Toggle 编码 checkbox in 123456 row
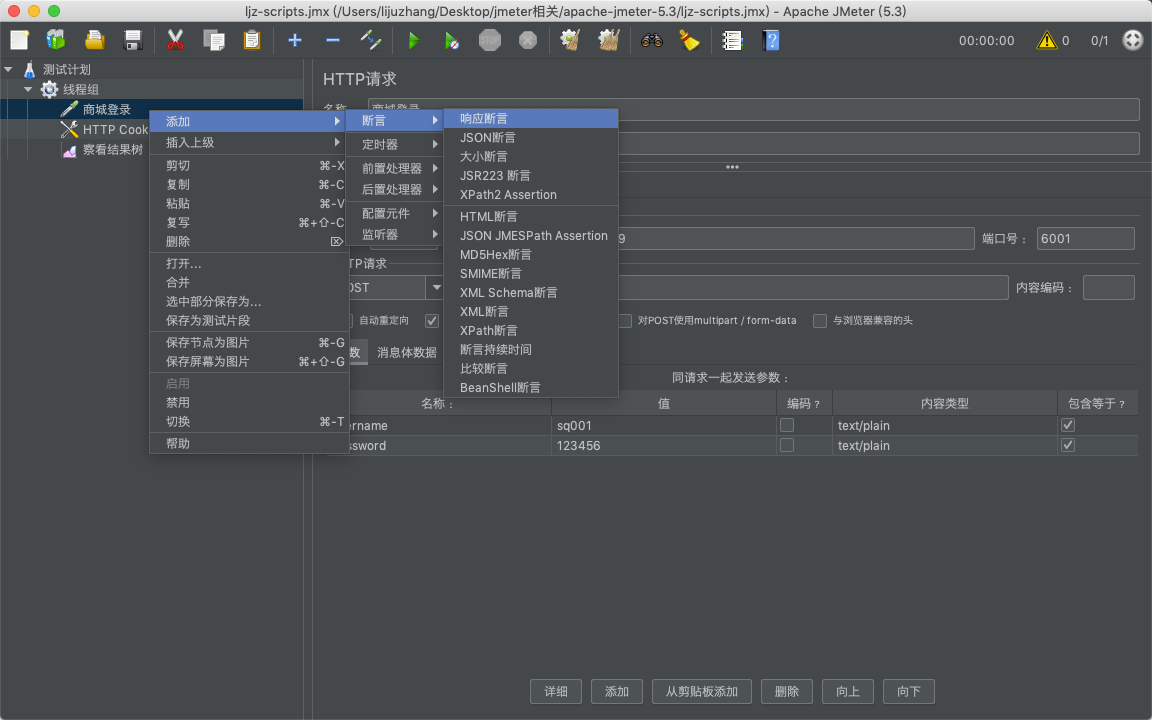 787,445
